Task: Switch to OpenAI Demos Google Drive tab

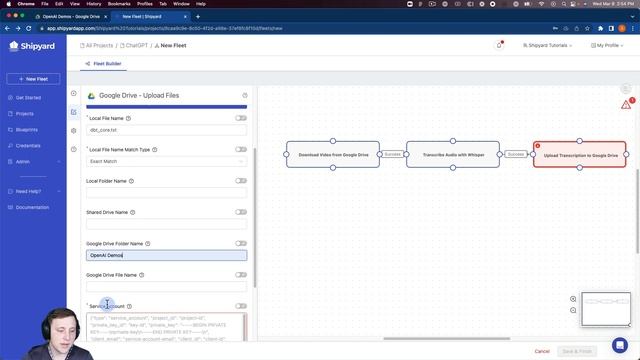Action: 71,17
